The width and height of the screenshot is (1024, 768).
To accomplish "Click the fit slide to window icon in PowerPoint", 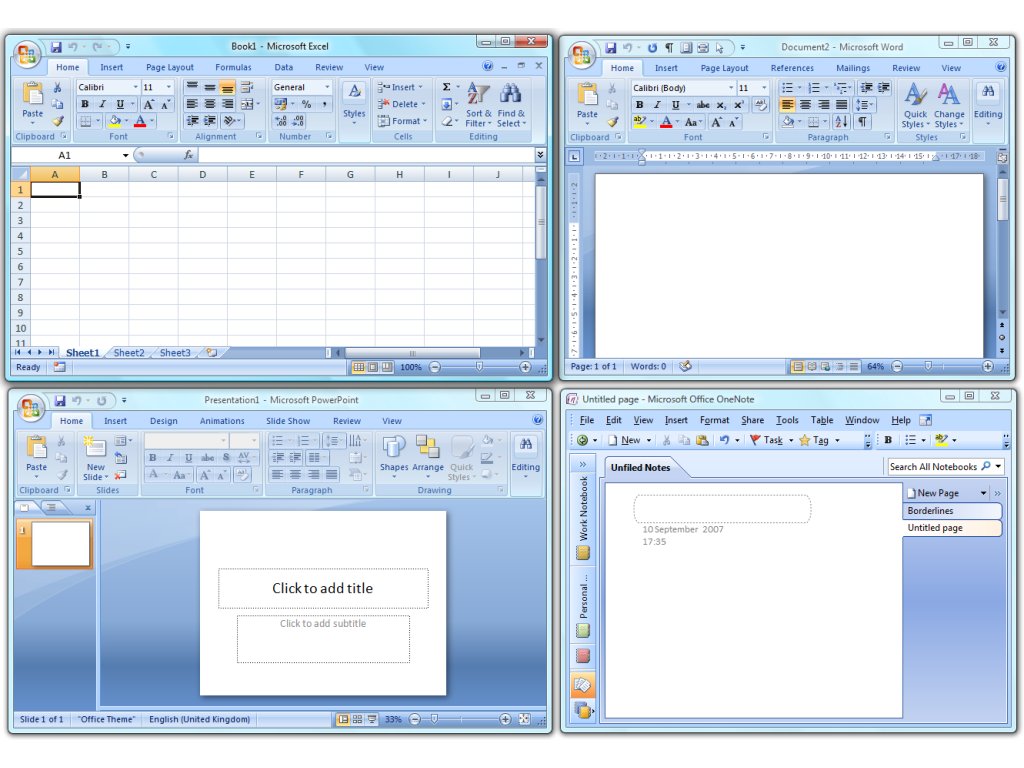I will coord(524,719).
